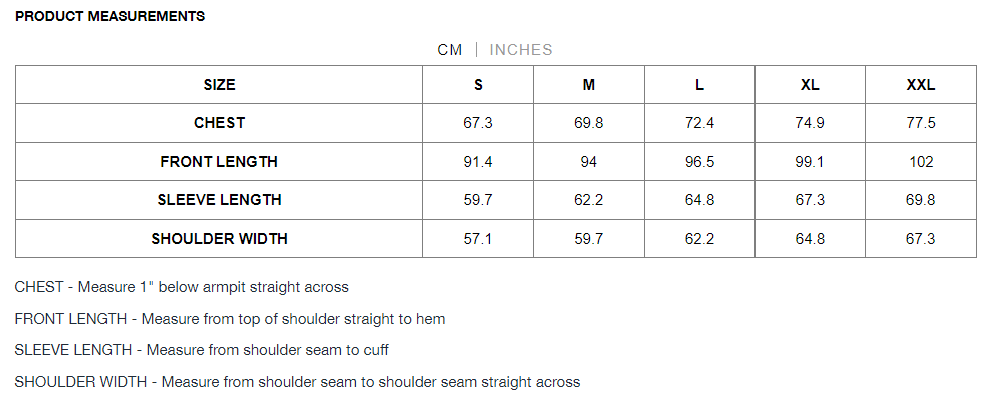Select the CM unit option
Image resolution: width=992 pixels, height=416 pixels.
[450, 50]
